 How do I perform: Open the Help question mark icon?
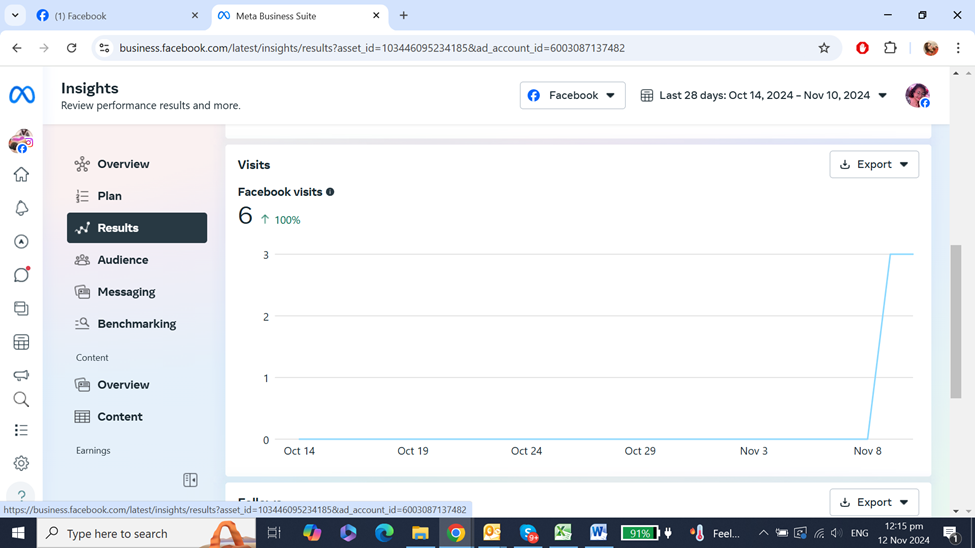click(x=21, y=496)
